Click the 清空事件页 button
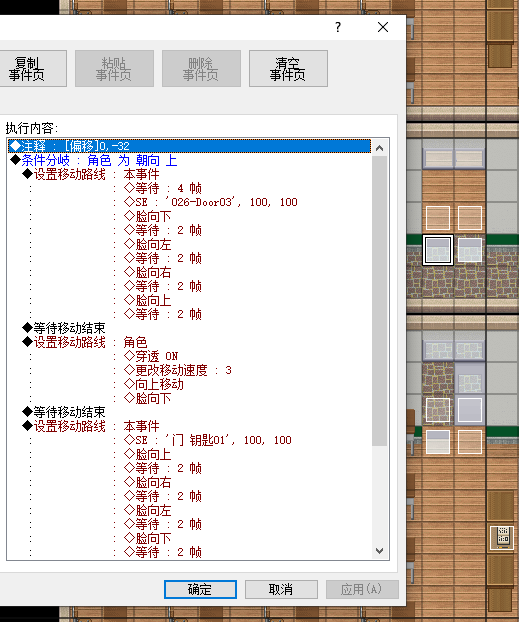This screenshot has width=519, height=622. tap(288, 69)
